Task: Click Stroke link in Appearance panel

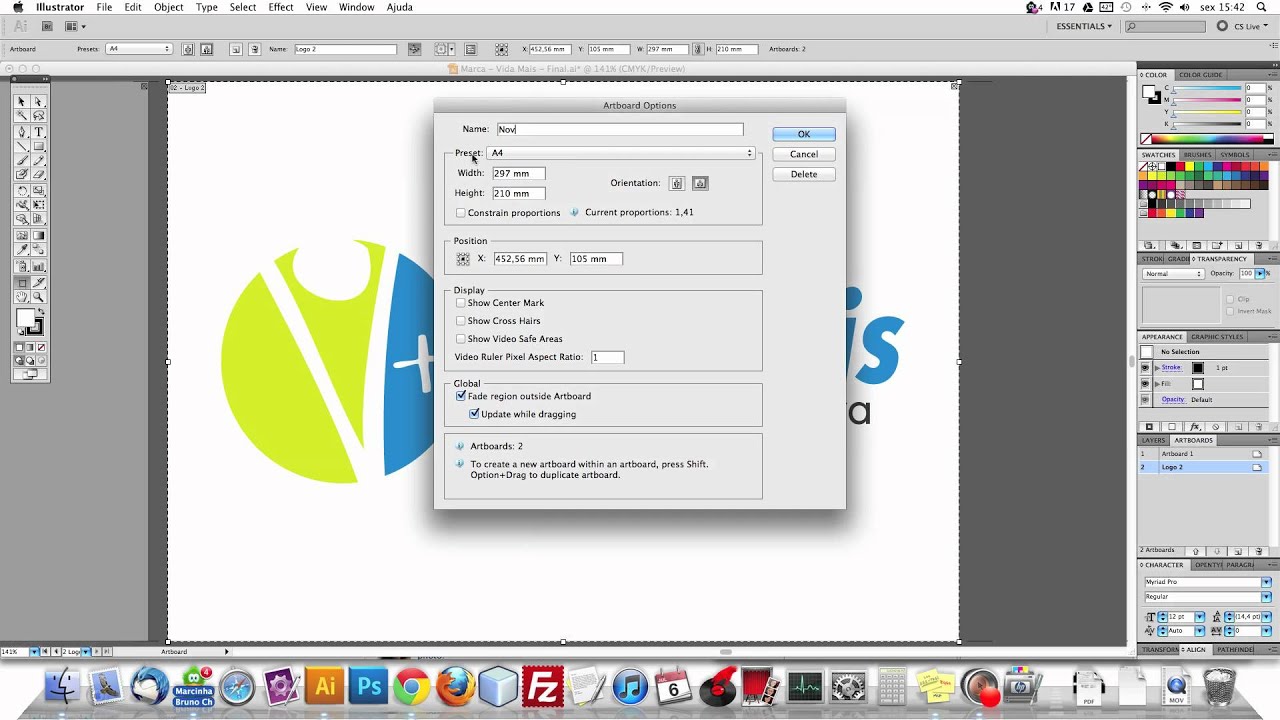Action: coord(1171,368)
